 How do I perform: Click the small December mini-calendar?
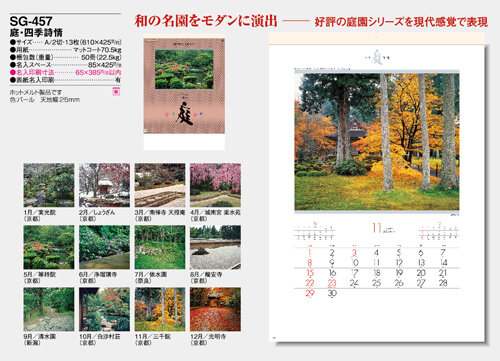coord(439,232)
